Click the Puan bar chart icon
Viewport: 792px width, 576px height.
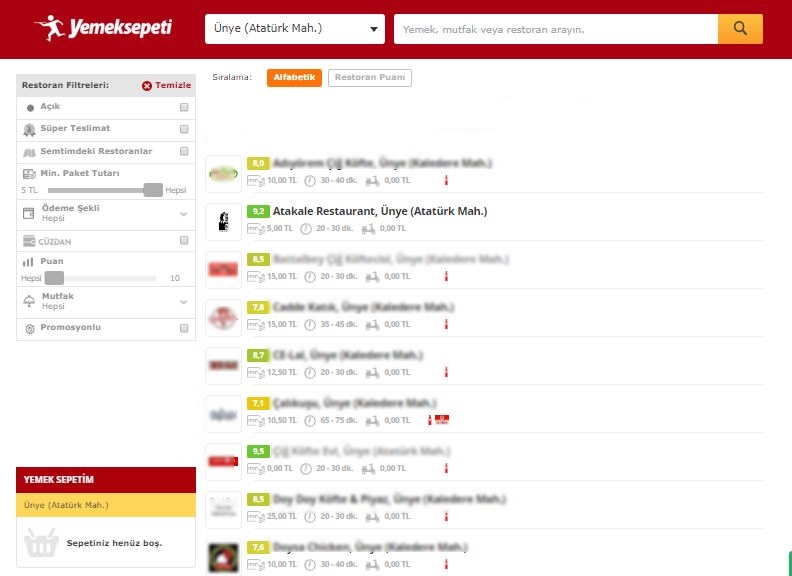coord(28,262)
